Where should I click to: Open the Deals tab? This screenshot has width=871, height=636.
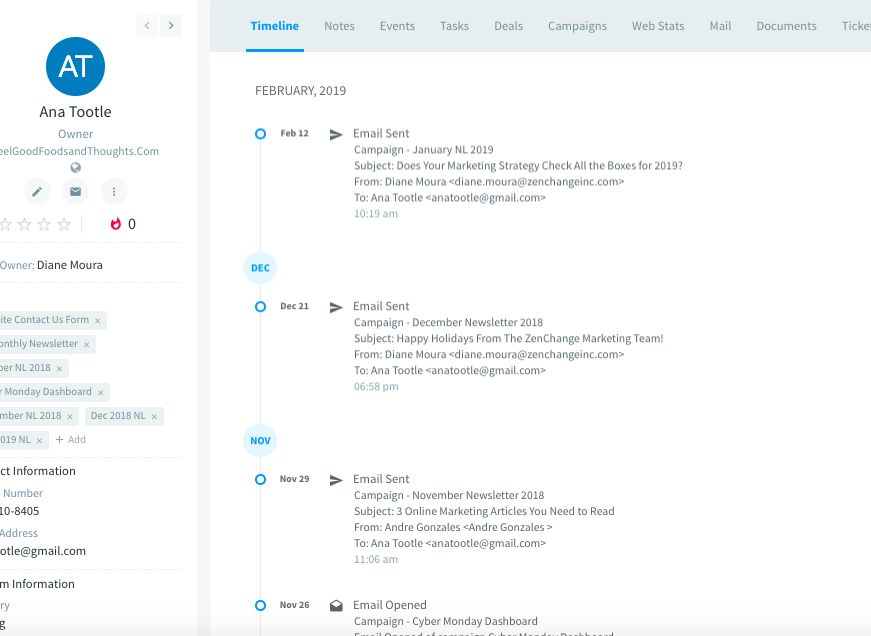tap(508, 26)
